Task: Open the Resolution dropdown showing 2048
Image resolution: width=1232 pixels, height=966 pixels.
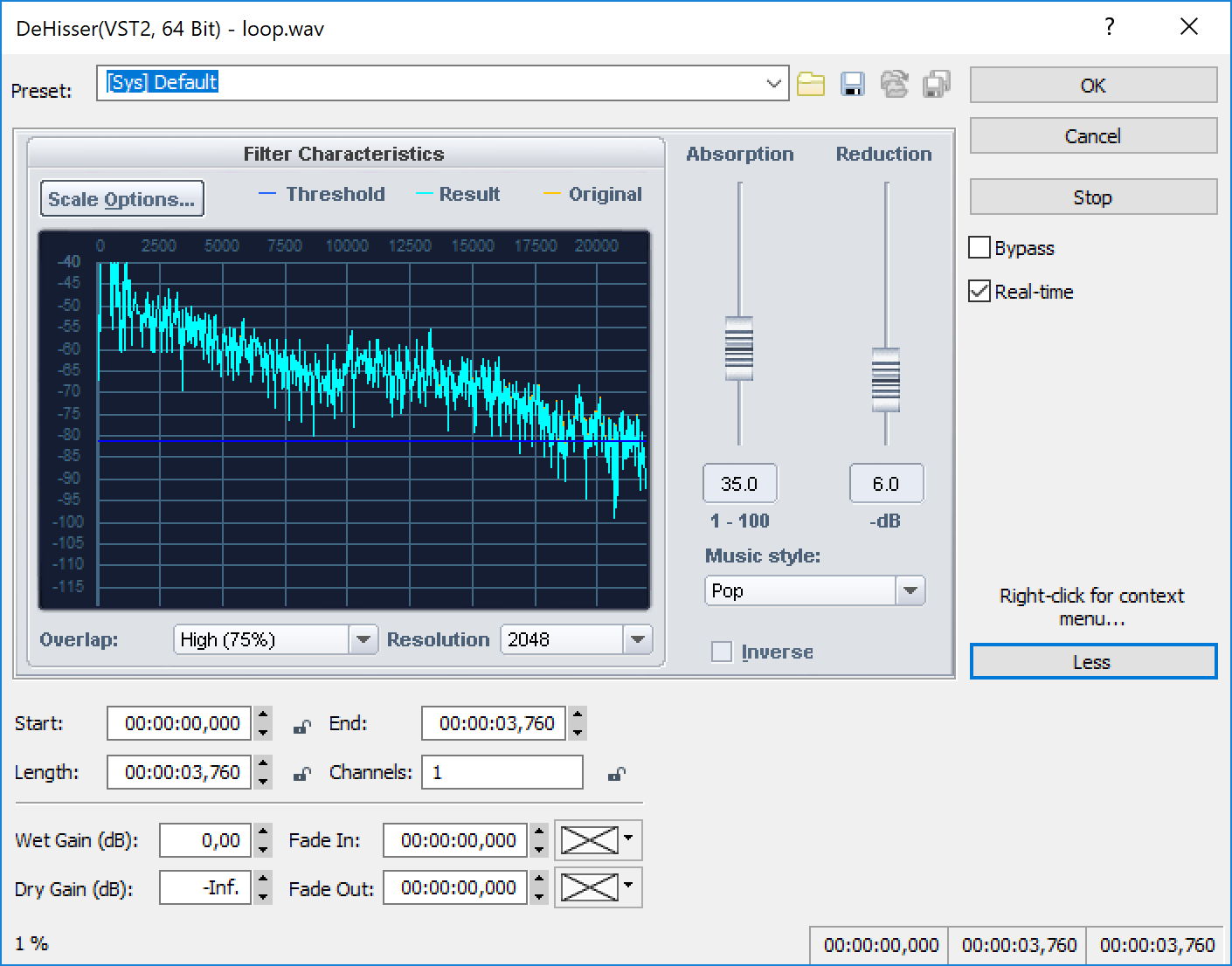Action: [x=637, y=639]
